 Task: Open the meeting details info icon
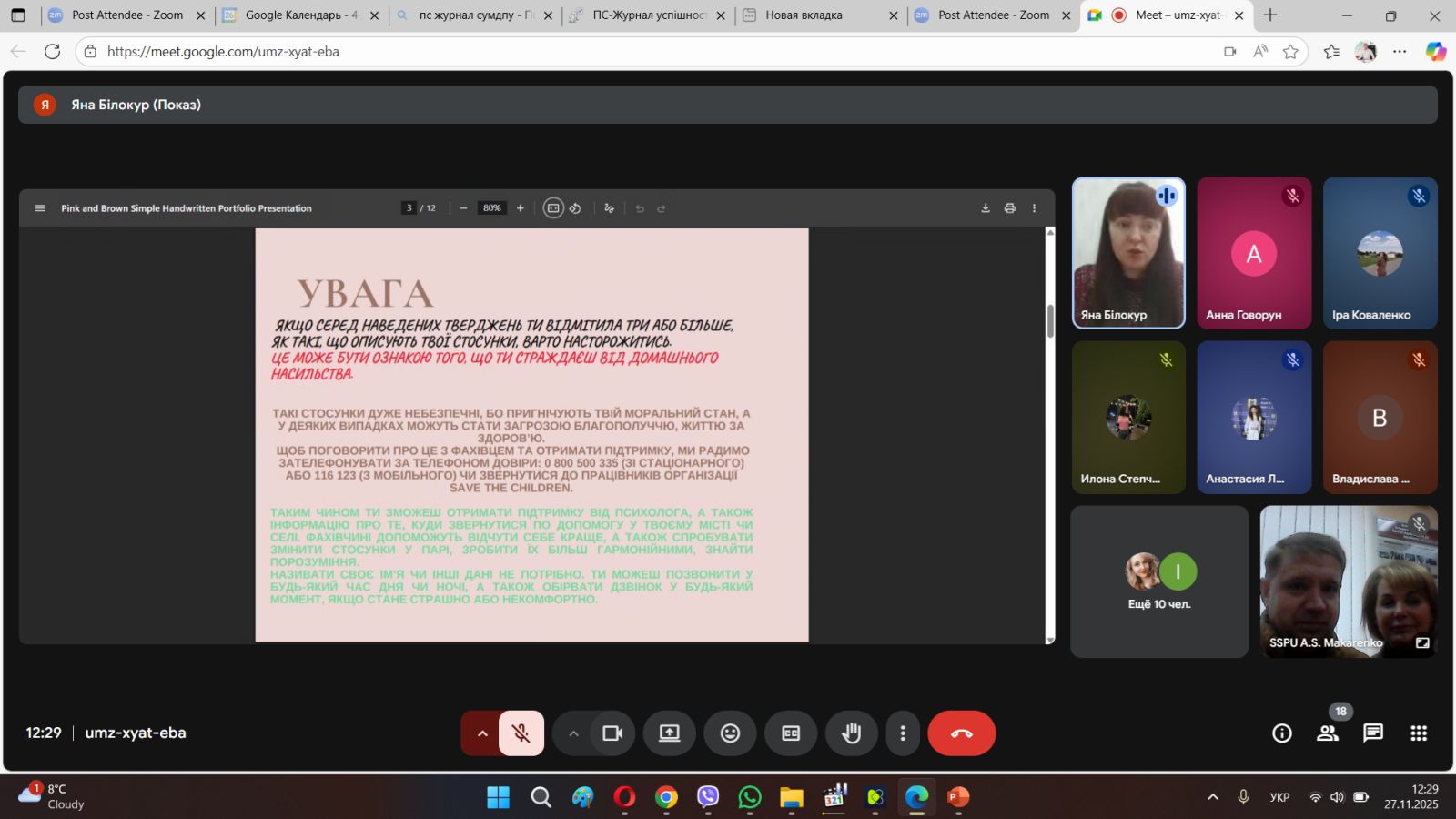coord(1281,733)
